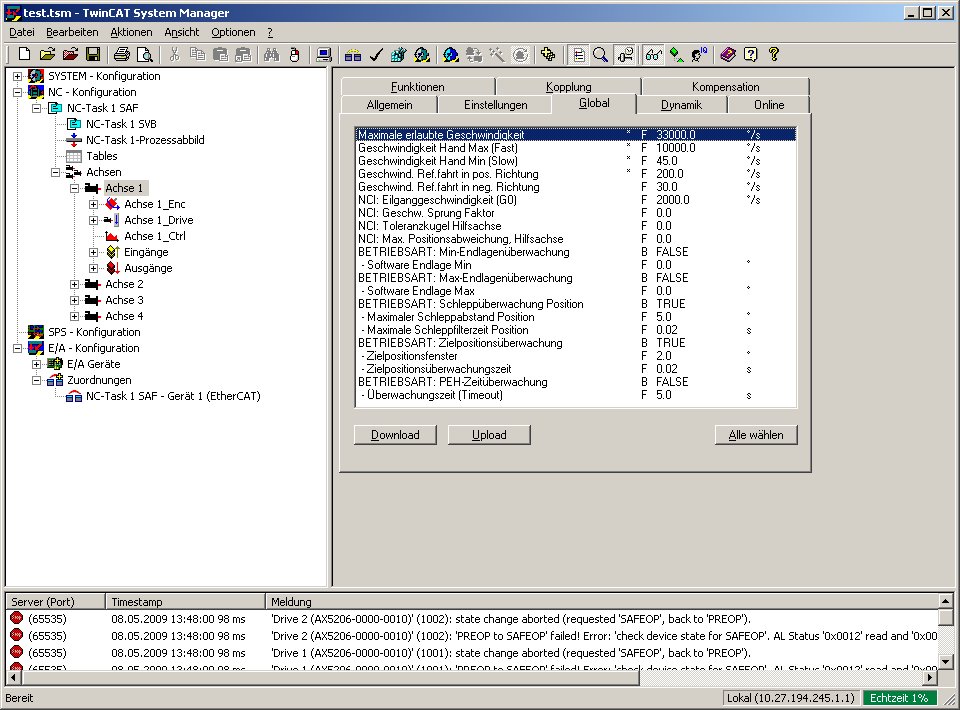Click the Alle wählen button
The image size is (960, 710).
click(x=756, y=435)
